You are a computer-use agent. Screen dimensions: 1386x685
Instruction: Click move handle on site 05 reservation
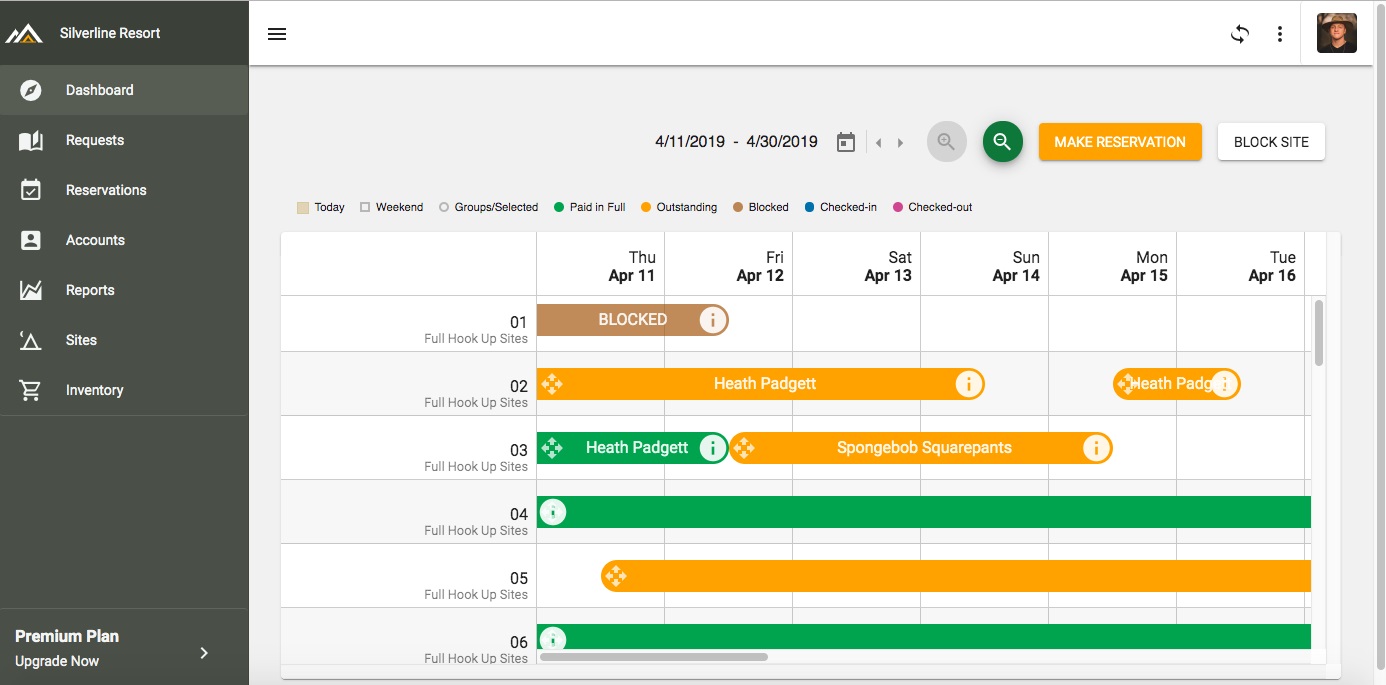(x=616, y=576)
